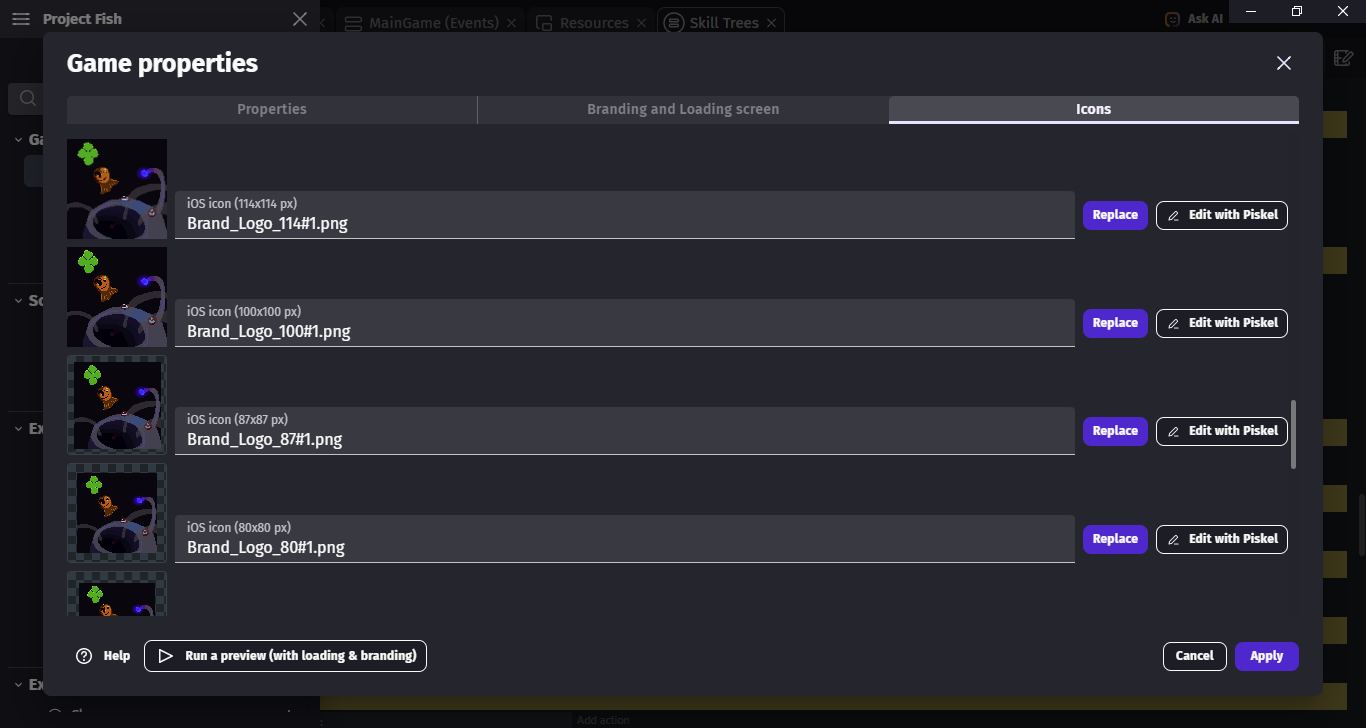
Task: Click the Brand_Logo_87#1.png filename field
Action: [x=624, y=439]
